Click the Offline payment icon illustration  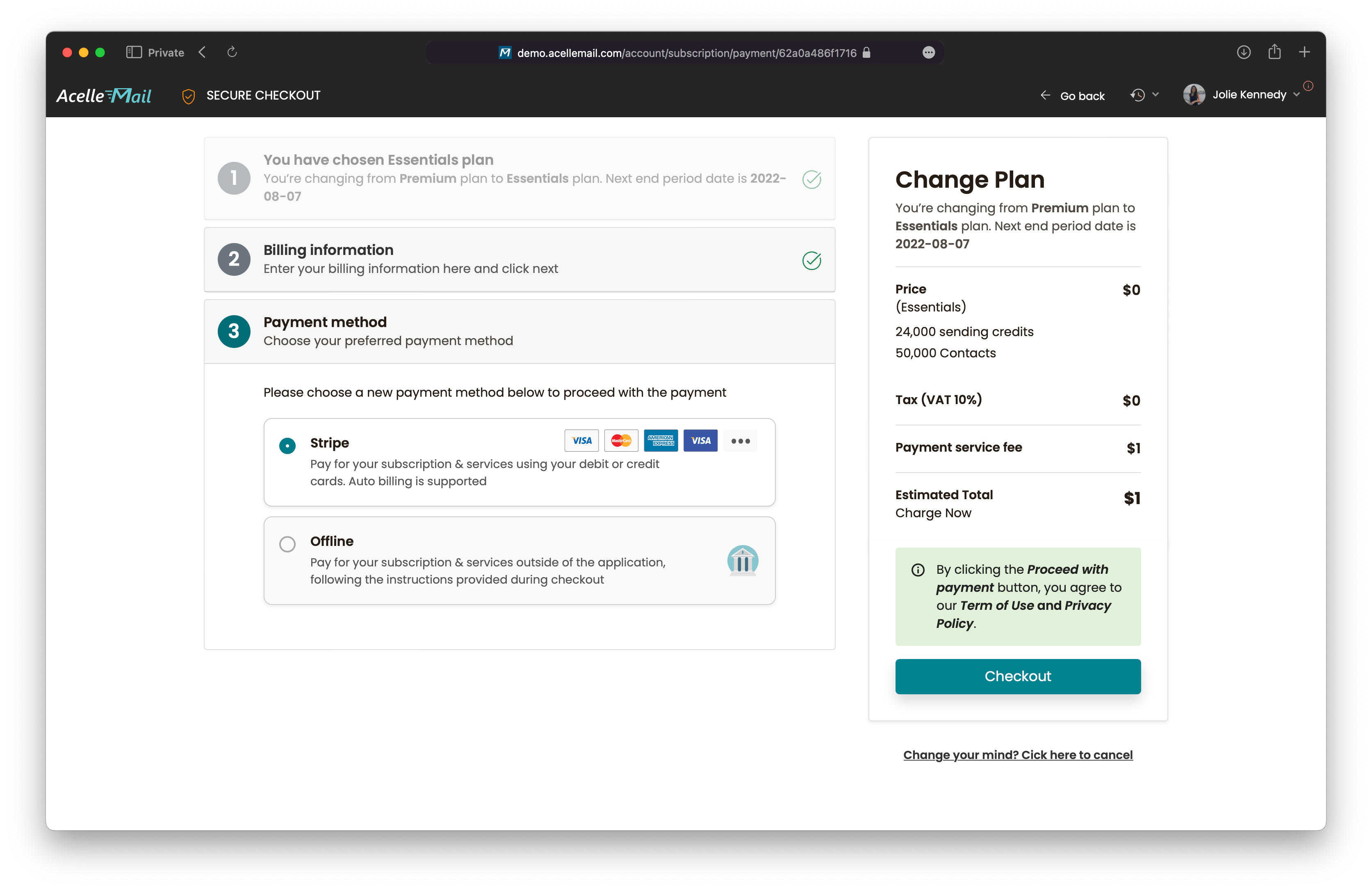click(742, 560)
